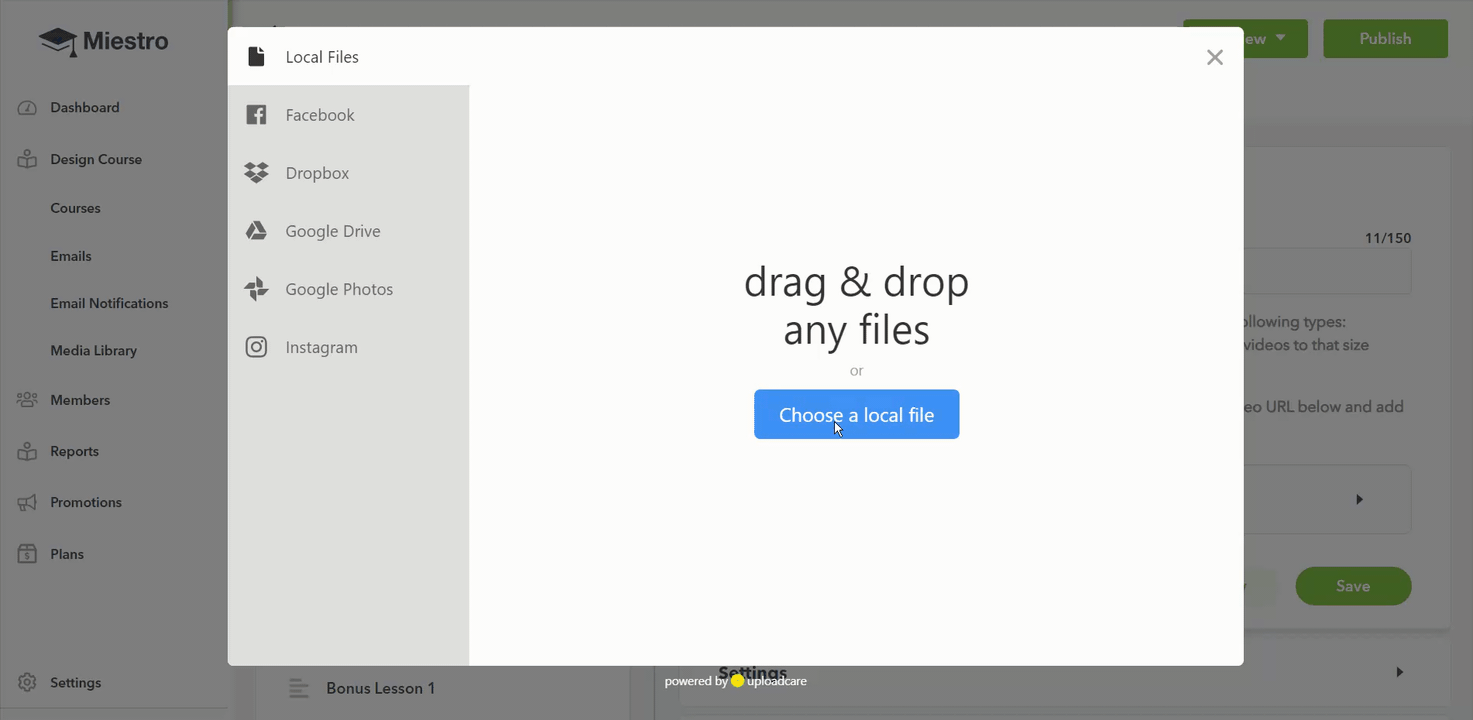This screenshot has width=1473, height=720.
Task: Open Reports in the sidebar
Action: click(75, 451)
